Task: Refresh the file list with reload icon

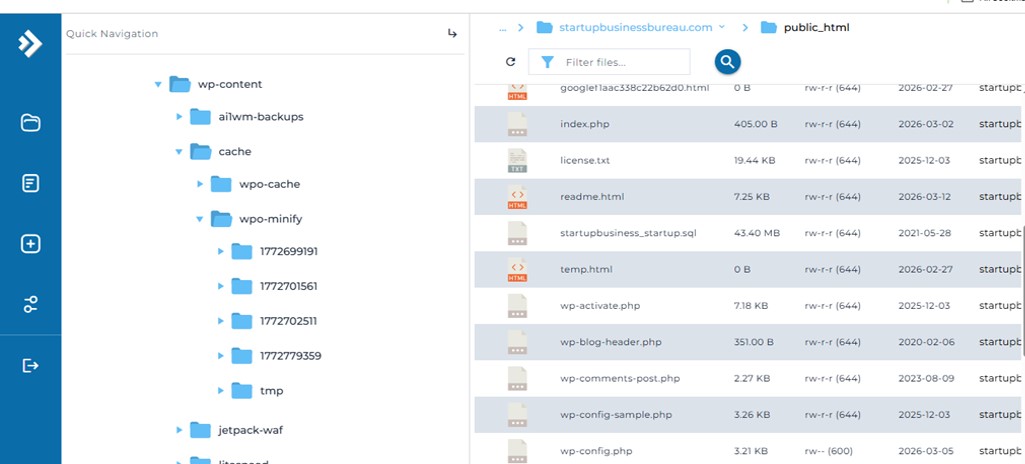Action: click(511, 62)
